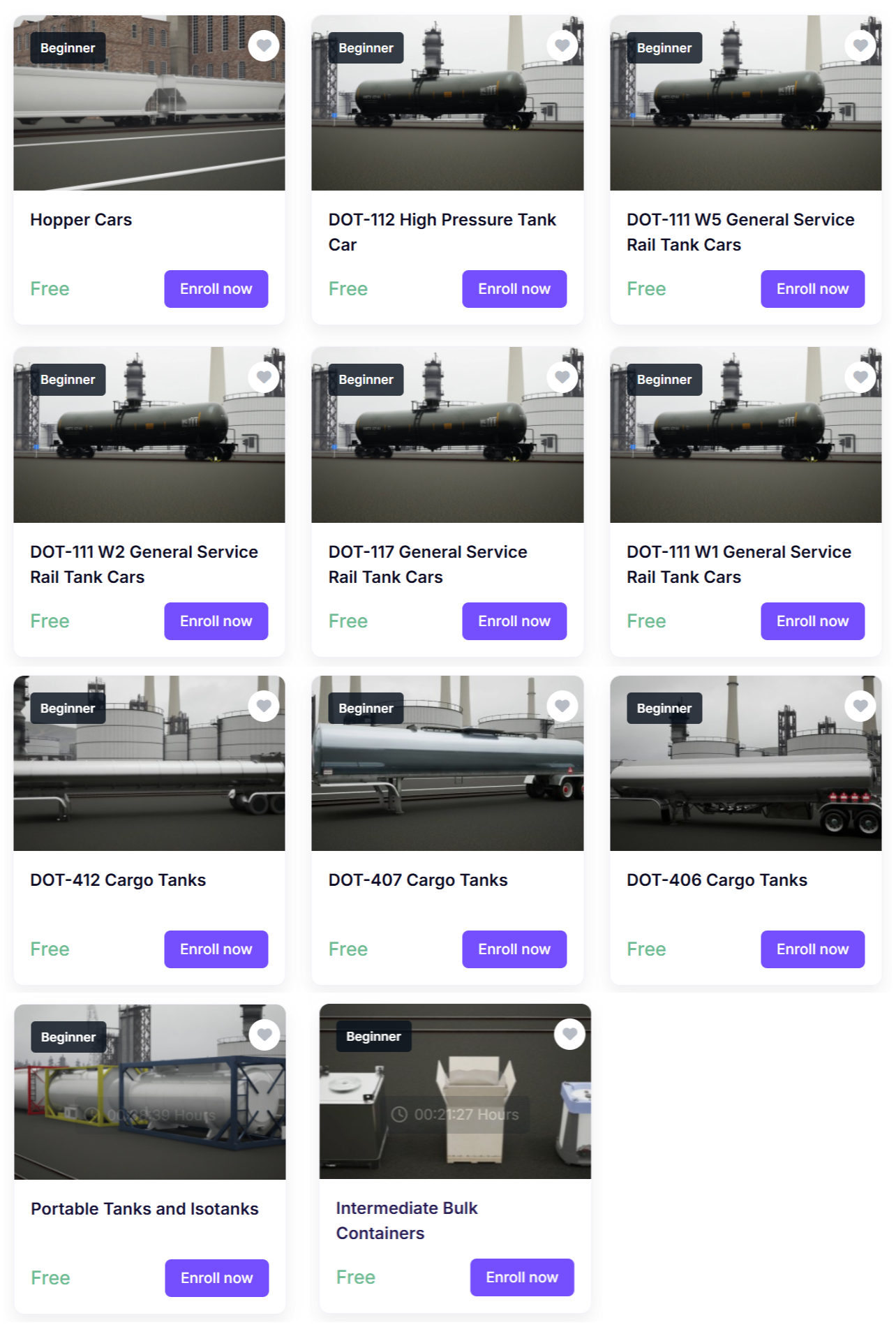Enroll now in DOT-117 General Service course
The image size is (896, 1334).
(x=514, y=621)
